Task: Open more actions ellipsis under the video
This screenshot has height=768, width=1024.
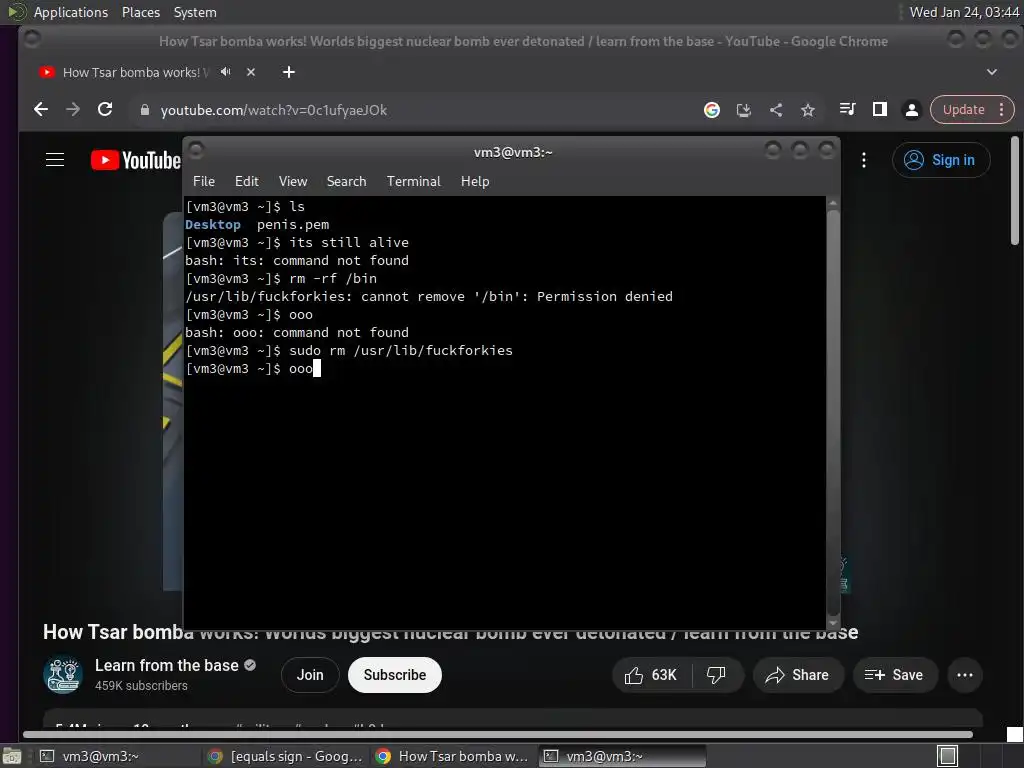Action: 965,675
